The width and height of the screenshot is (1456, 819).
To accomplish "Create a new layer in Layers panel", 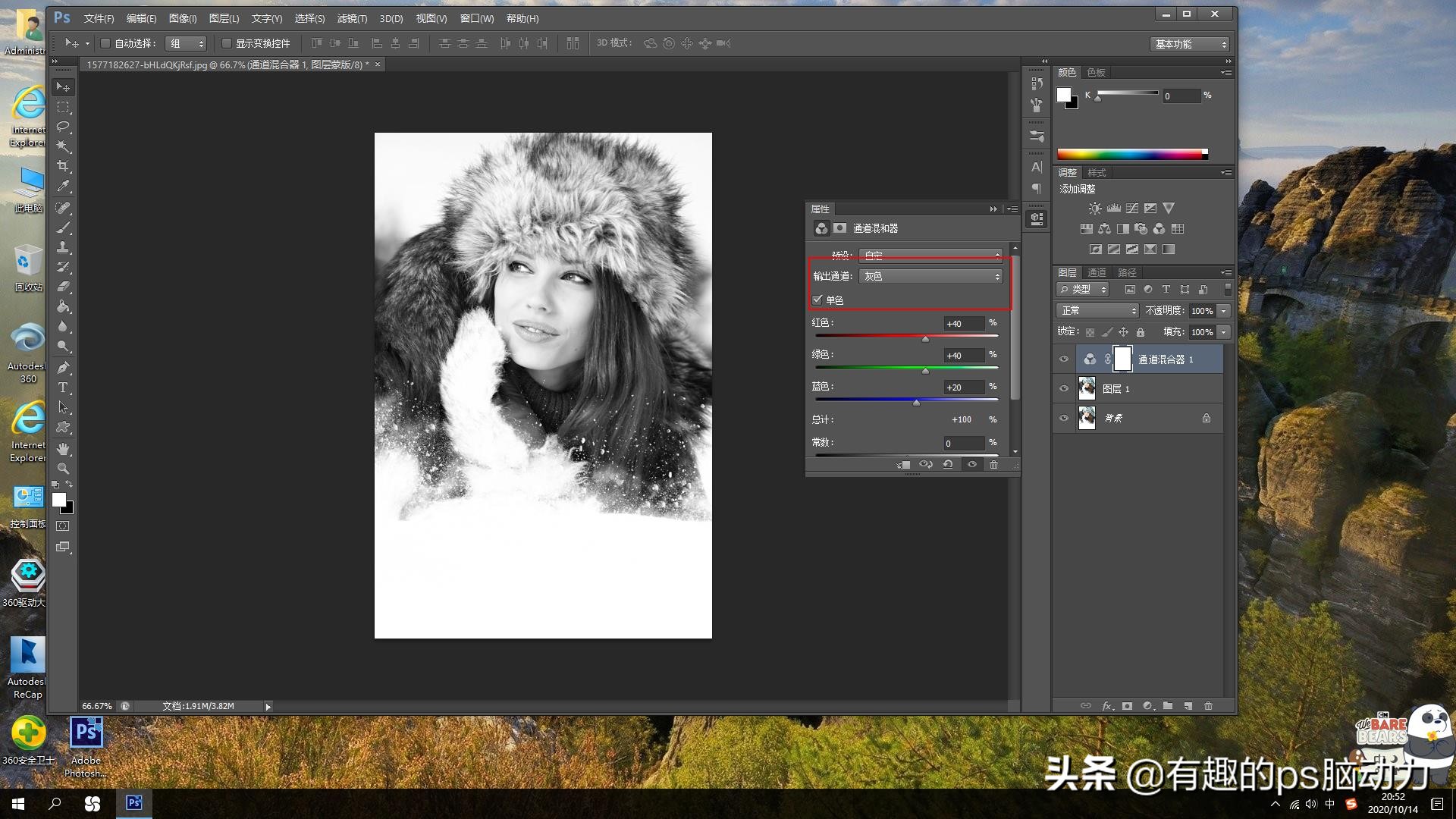I will click(x=1188, y=706).
